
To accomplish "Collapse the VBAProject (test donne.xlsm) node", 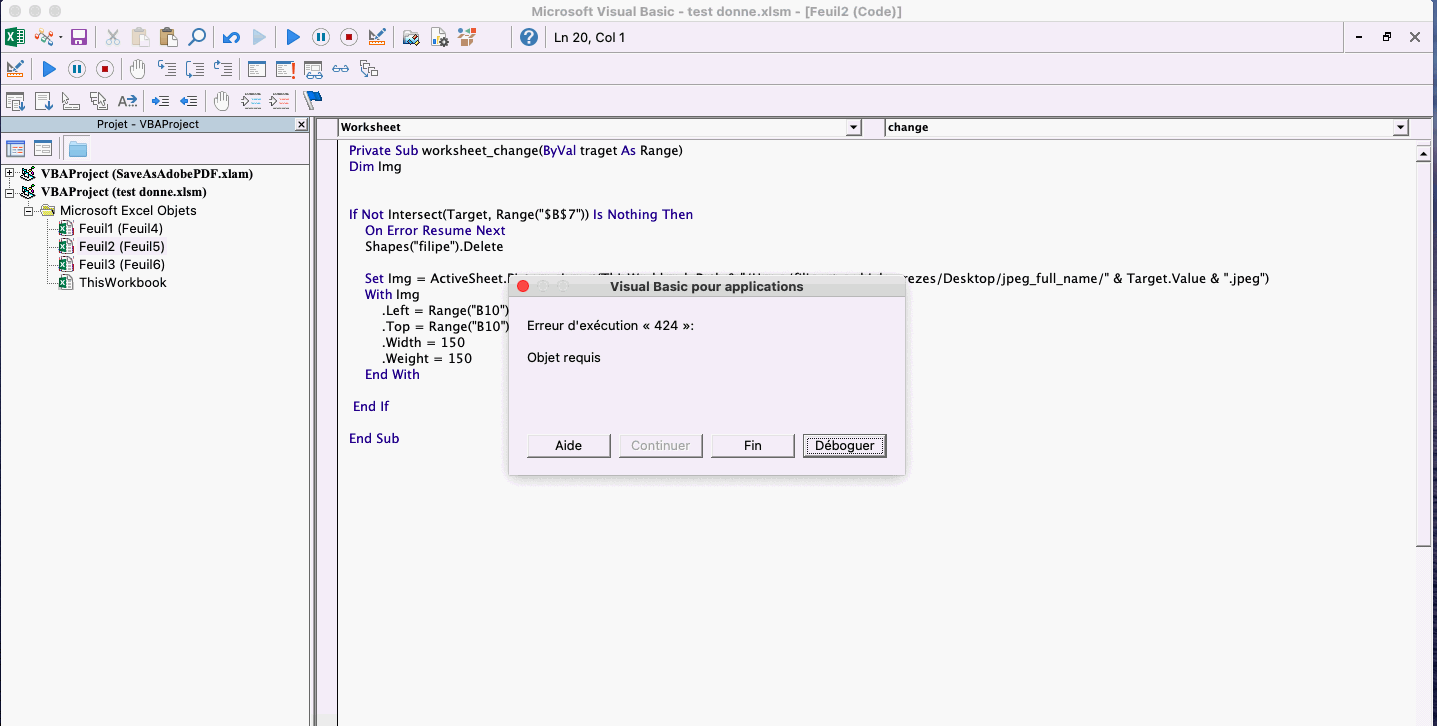I will tap(10, 192).
